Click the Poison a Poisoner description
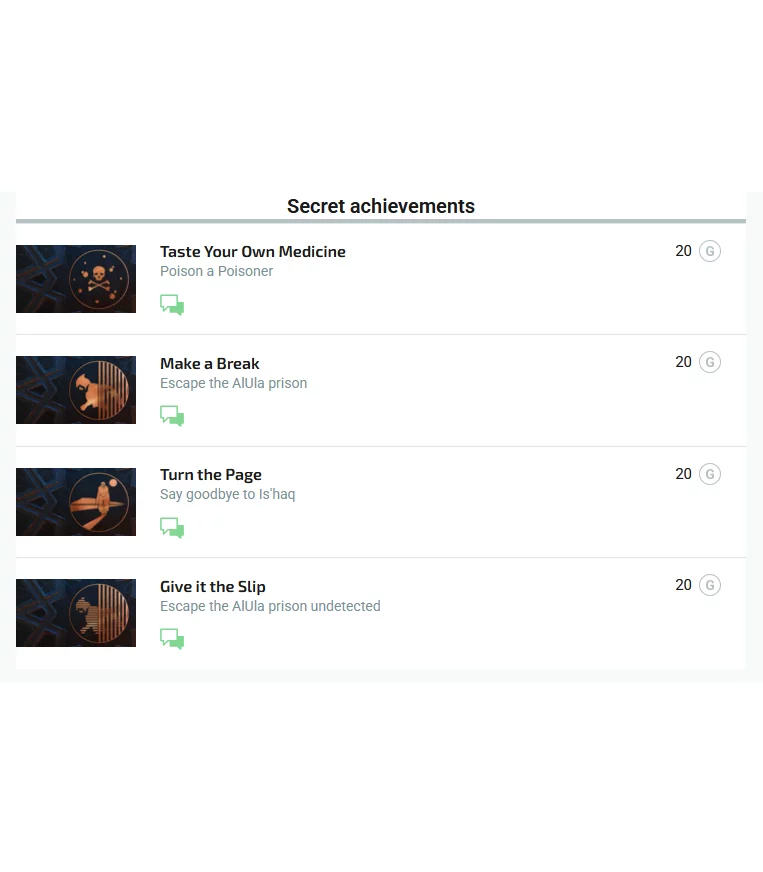This screenshot has height=872, width=763. coord(216,271)
